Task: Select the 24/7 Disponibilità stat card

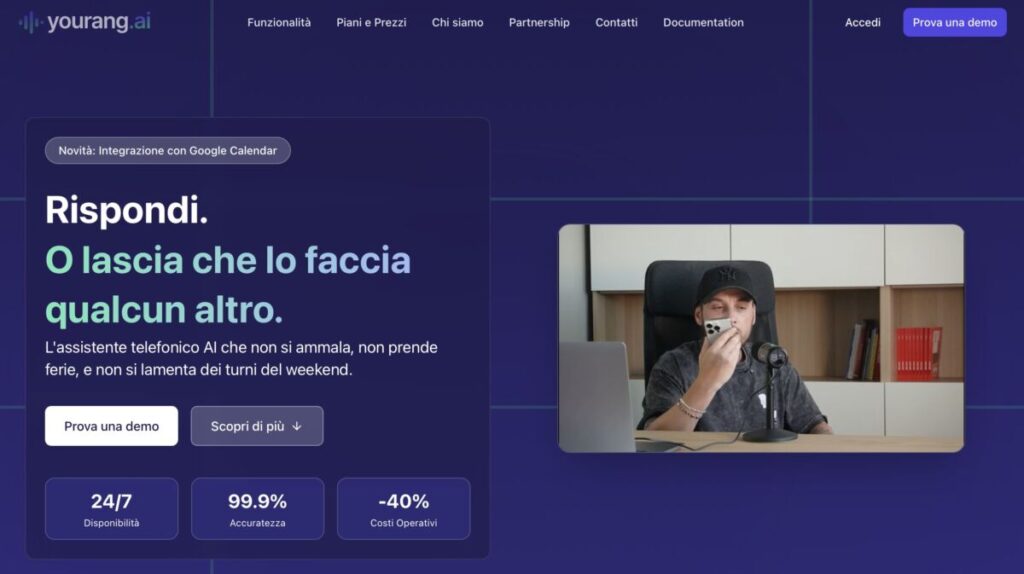Action: (x=112, y=509)
